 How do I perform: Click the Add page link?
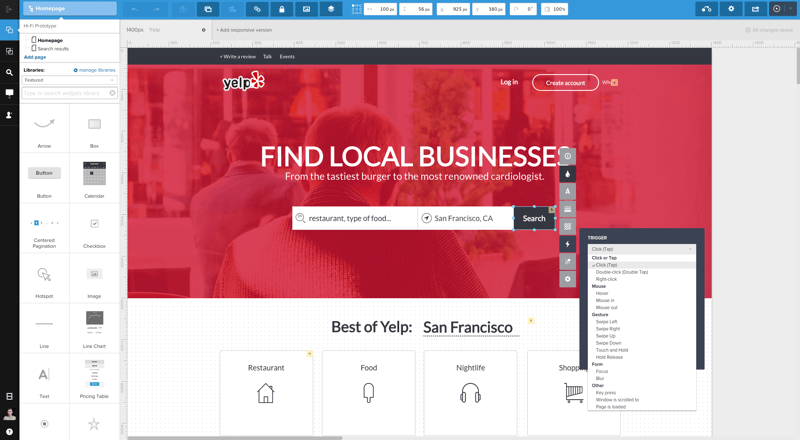35,57
